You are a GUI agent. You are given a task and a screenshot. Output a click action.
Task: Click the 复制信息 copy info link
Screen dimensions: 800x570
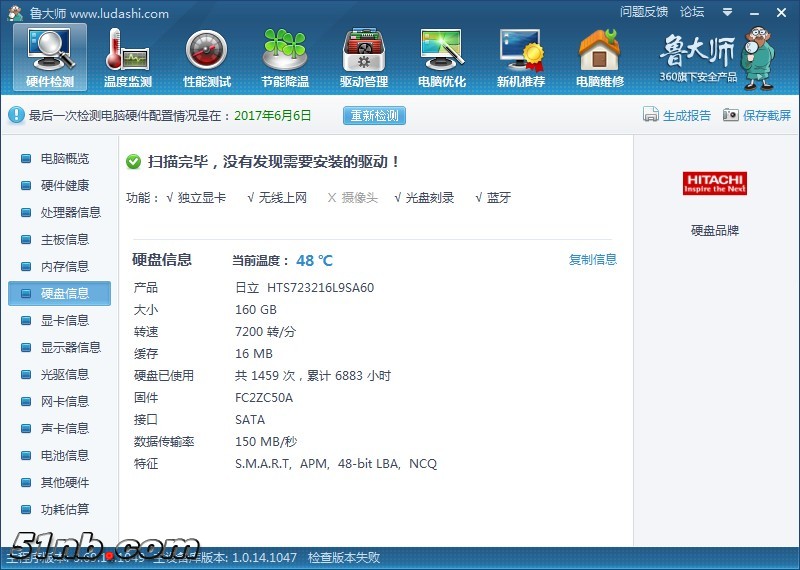click(x=592, y=260)
